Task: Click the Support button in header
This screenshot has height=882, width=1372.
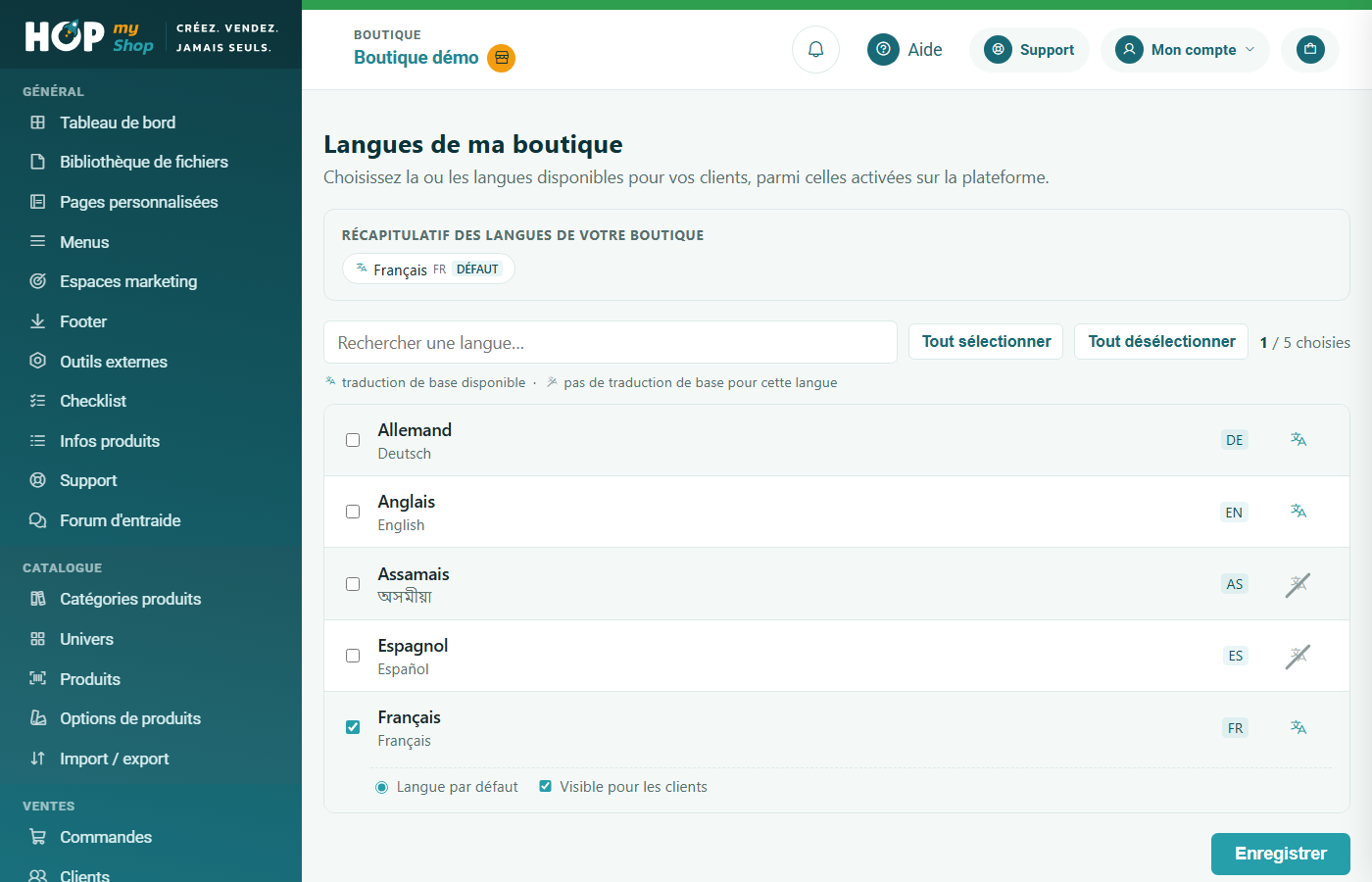Action: click(x=1029, y=50)
